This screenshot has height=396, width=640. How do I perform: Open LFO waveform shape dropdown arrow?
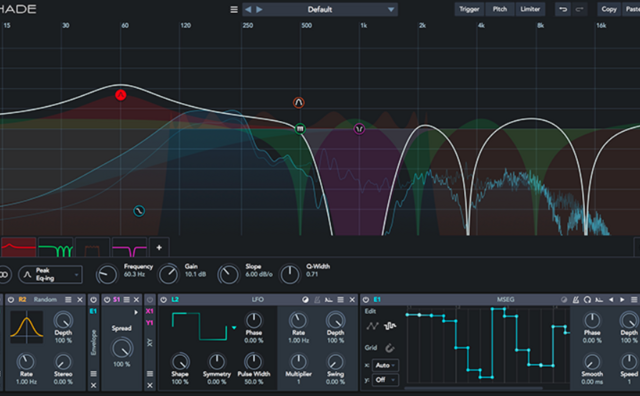(234, 327)
